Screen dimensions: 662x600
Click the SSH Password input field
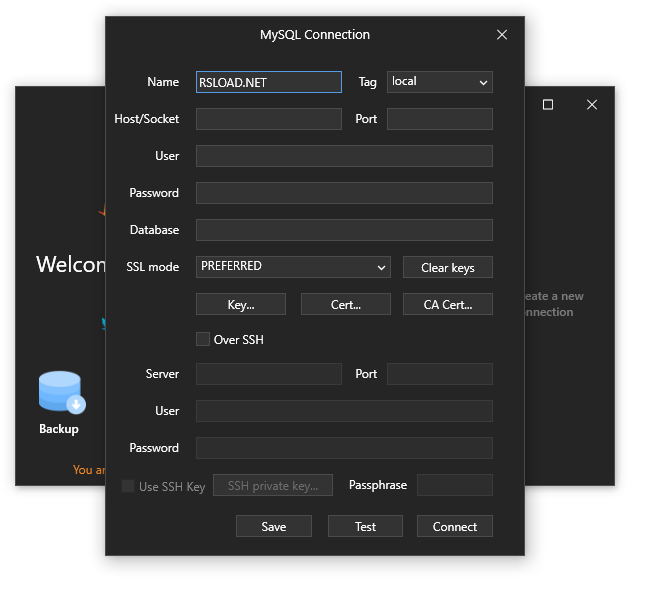[344, 448]
